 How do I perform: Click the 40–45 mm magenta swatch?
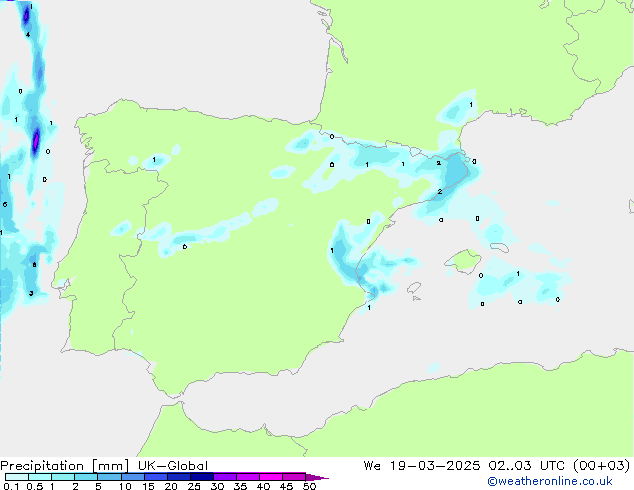tap(271, 477)
